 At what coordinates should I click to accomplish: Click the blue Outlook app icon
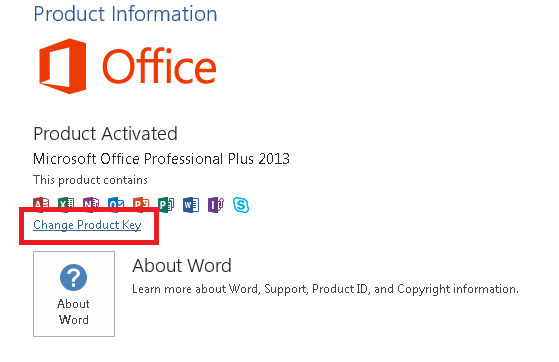[116, 204]
